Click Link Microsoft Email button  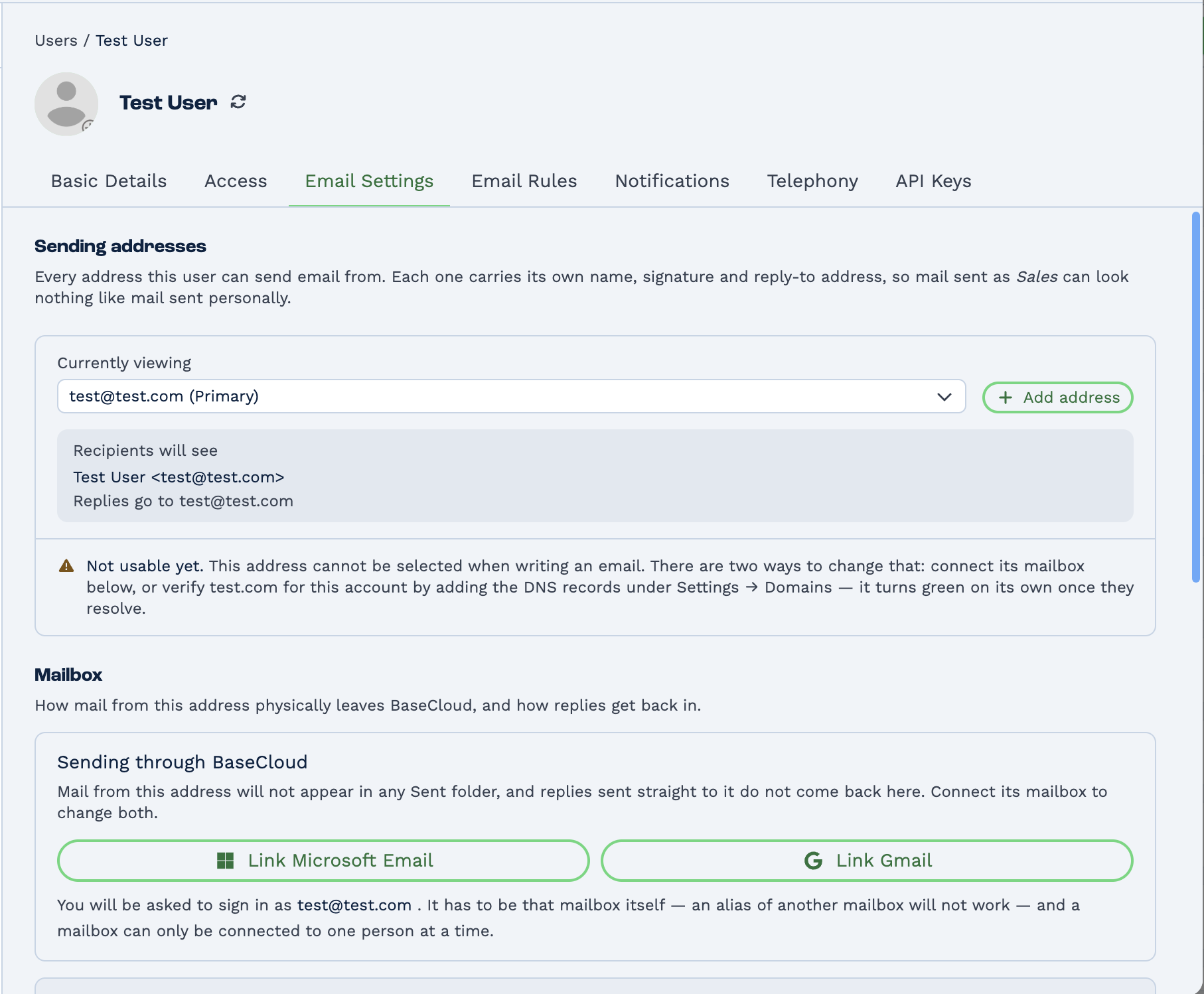(323, 861)
